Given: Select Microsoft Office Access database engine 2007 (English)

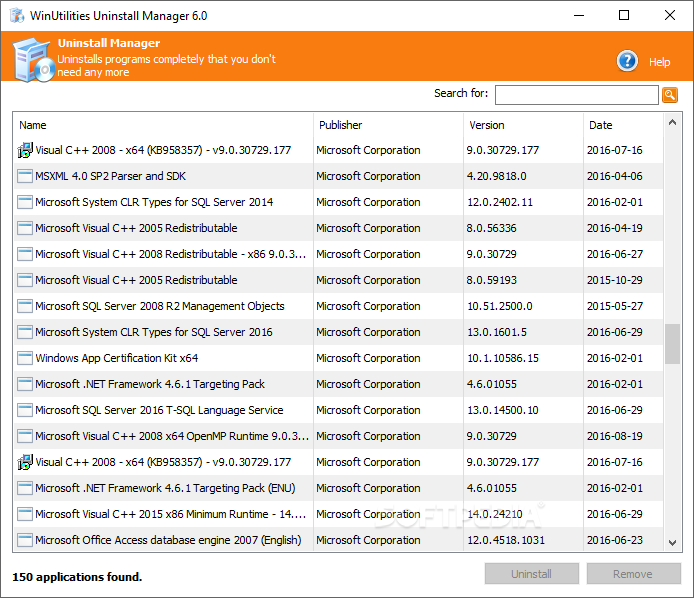Looking at the screenshot, I should tap(168, 540).
